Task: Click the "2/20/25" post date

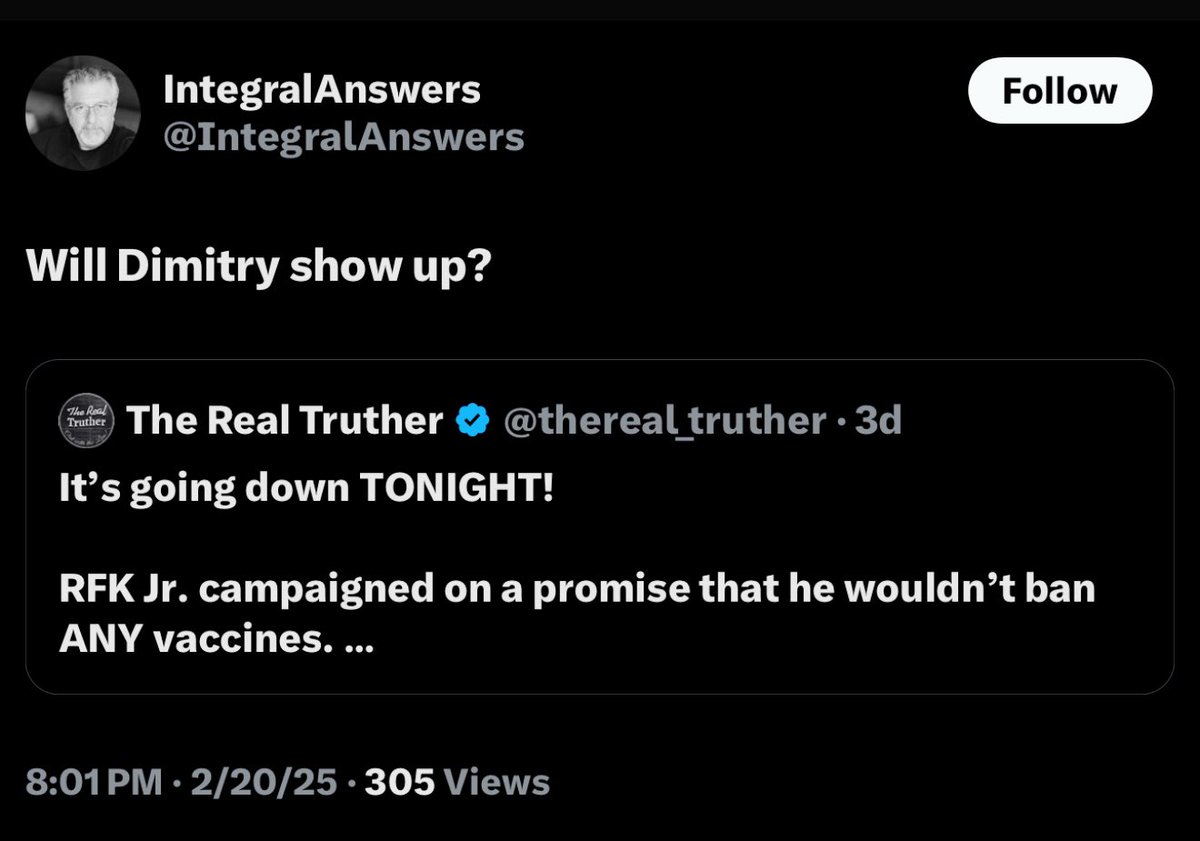Action: [x=262, y=781]
